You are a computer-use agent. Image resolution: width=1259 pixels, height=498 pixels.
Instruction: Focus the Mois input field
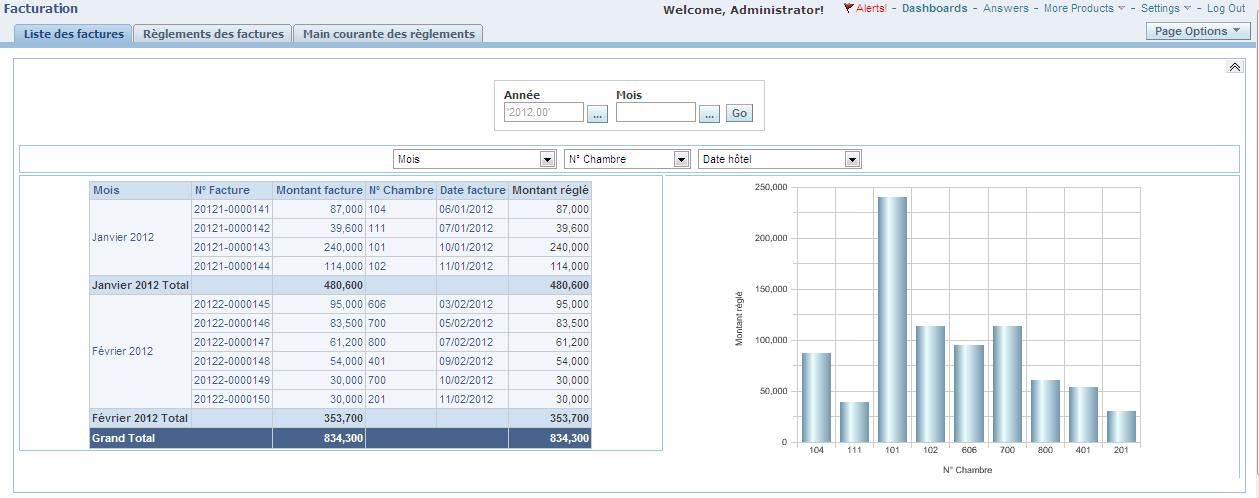click(x=656, y=112)
